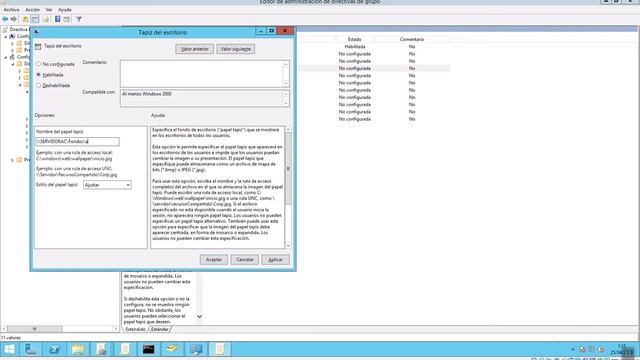
Task: Collapse the second Configuración tree node
Action: point(6,57)
